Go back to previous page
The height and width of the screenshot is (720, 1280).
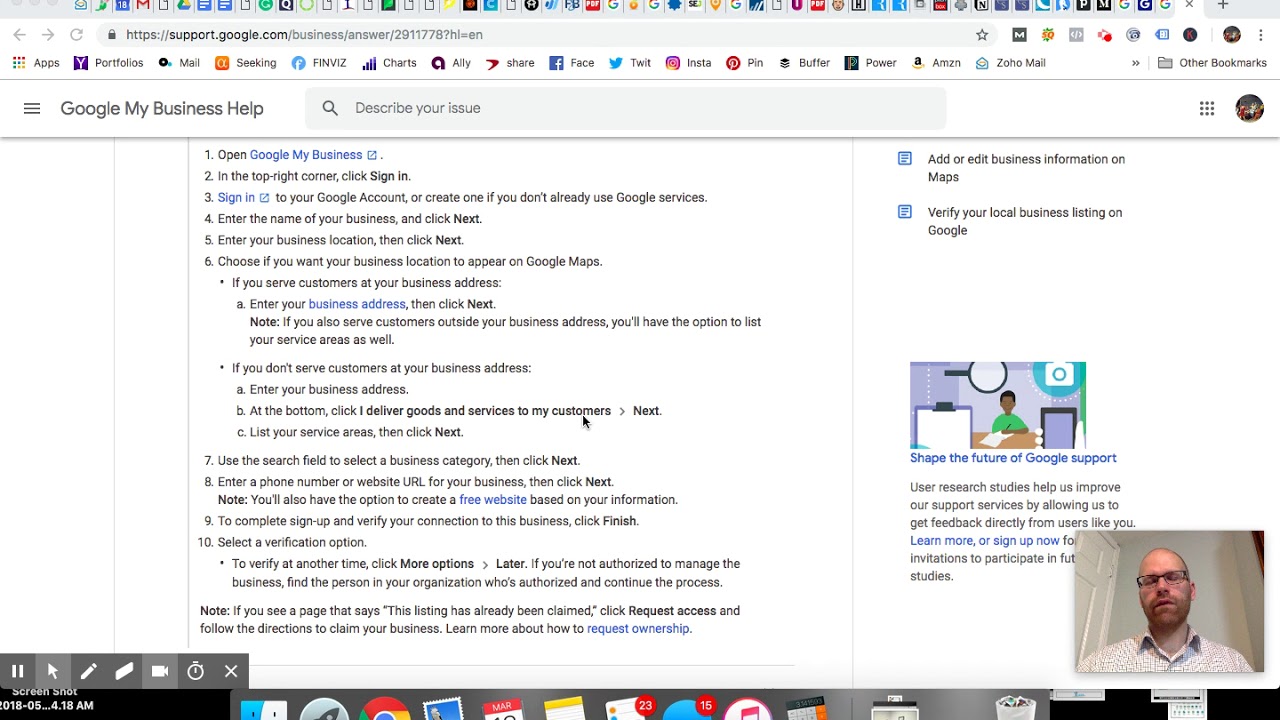pyautogui.click(x=20, y=34)
